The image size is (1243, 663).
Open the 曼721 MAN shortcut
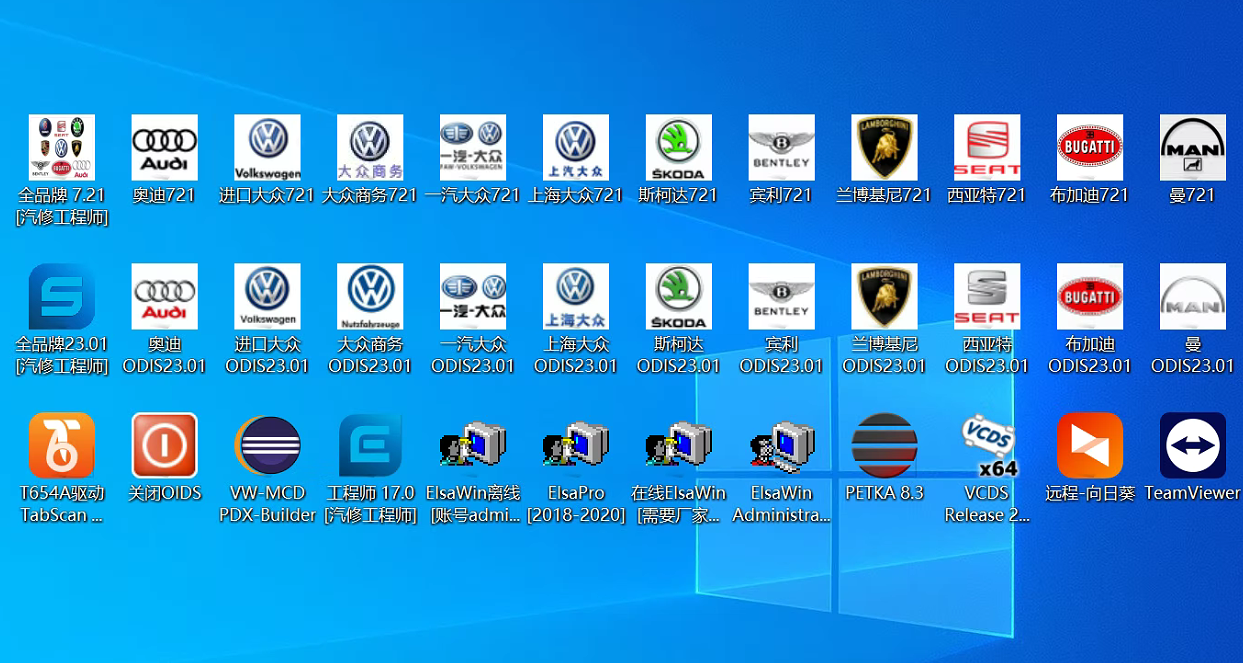[1192, 148]
